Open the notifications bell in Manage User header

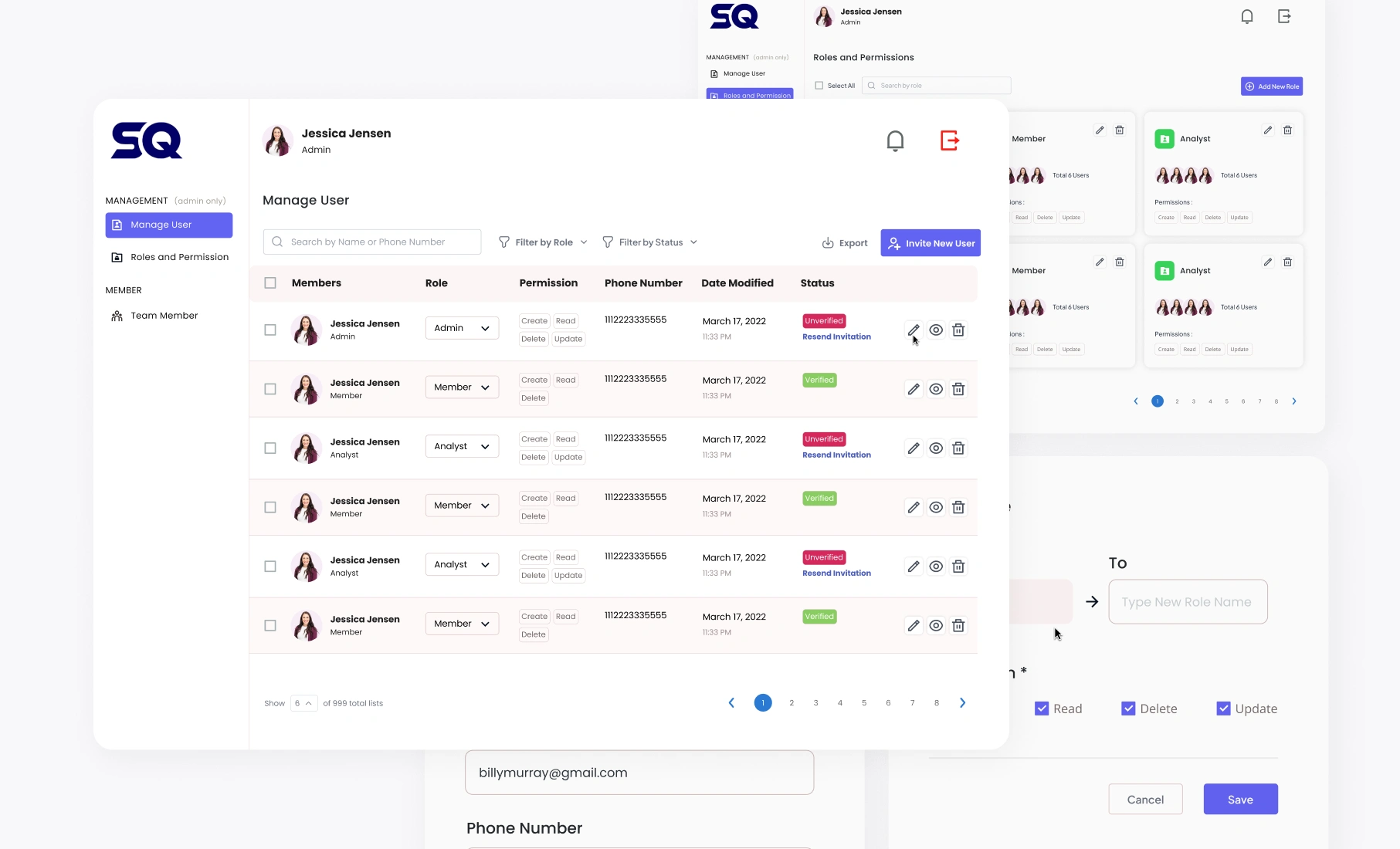[x=895, y=140]
